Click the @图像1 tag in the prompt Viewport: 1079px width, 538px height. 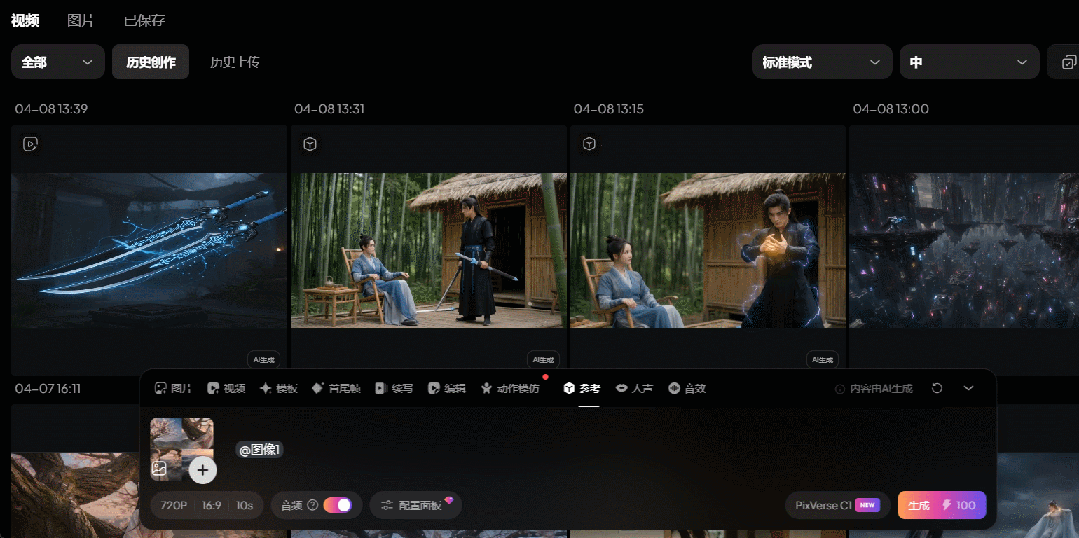point(259,450)
